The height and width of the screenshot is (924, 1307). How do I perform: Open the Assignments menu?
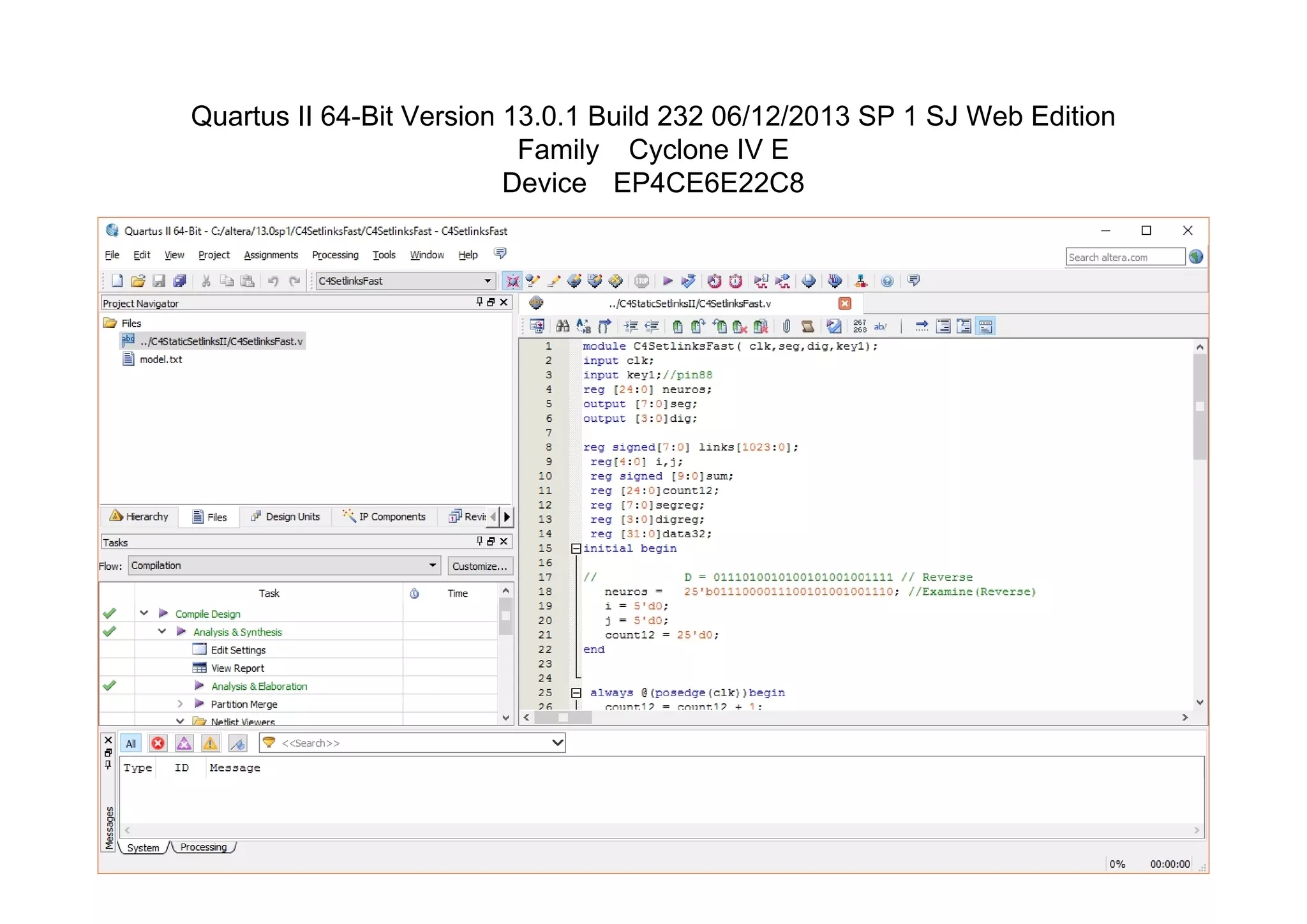[271, 255]
